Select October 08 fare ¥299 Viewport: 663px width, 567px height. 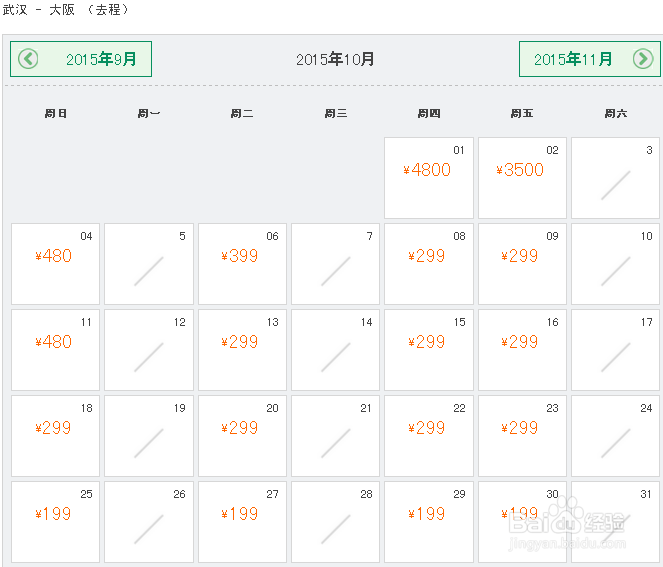pos(429,264)
